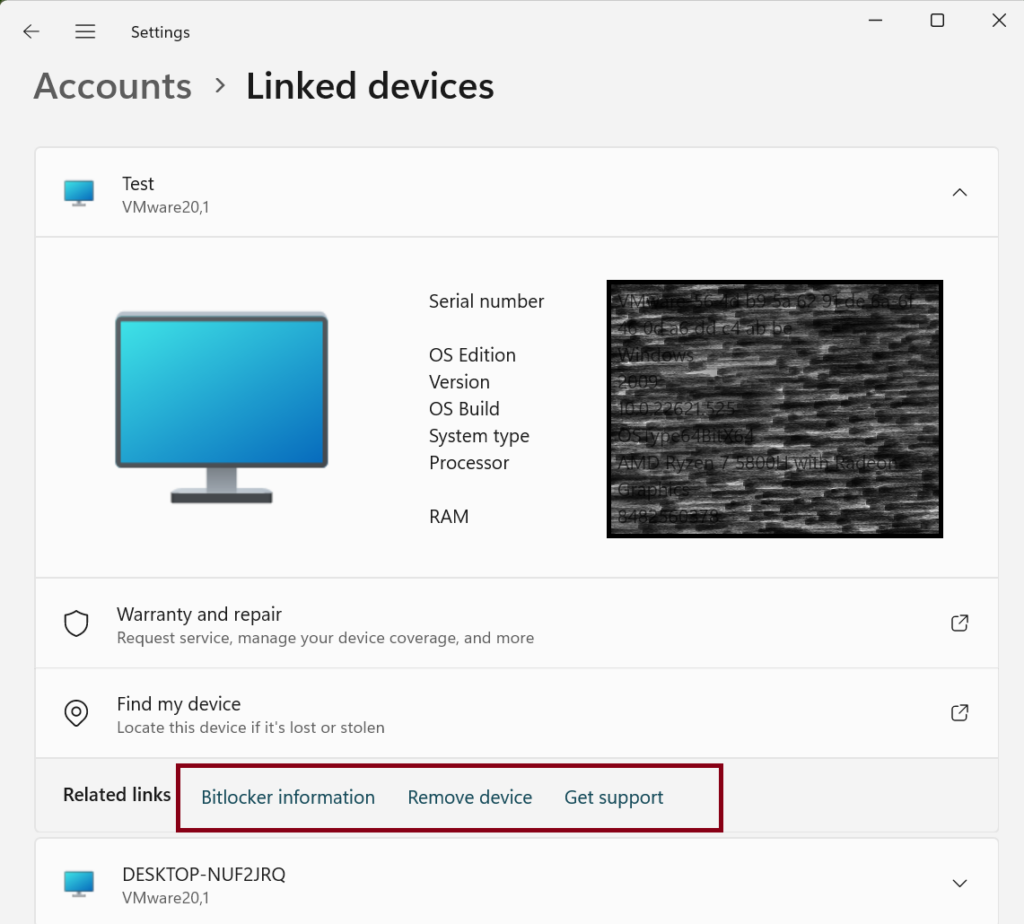Open Bitlocker information for this device
Viewport: 1024px width, 924px height.
pyautogui.click(x=288, y=797)
